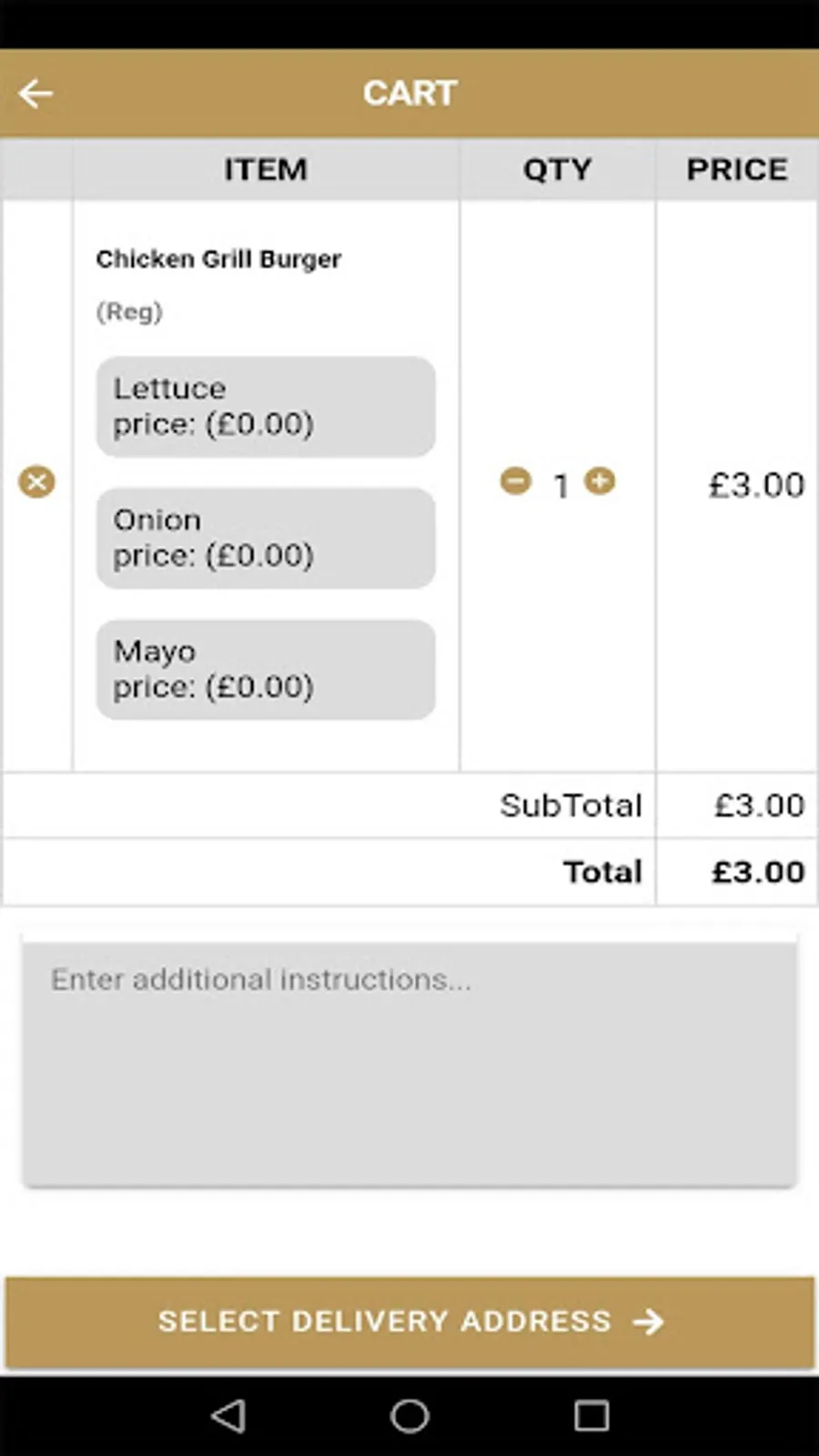Tap the QTY column header

557,169
